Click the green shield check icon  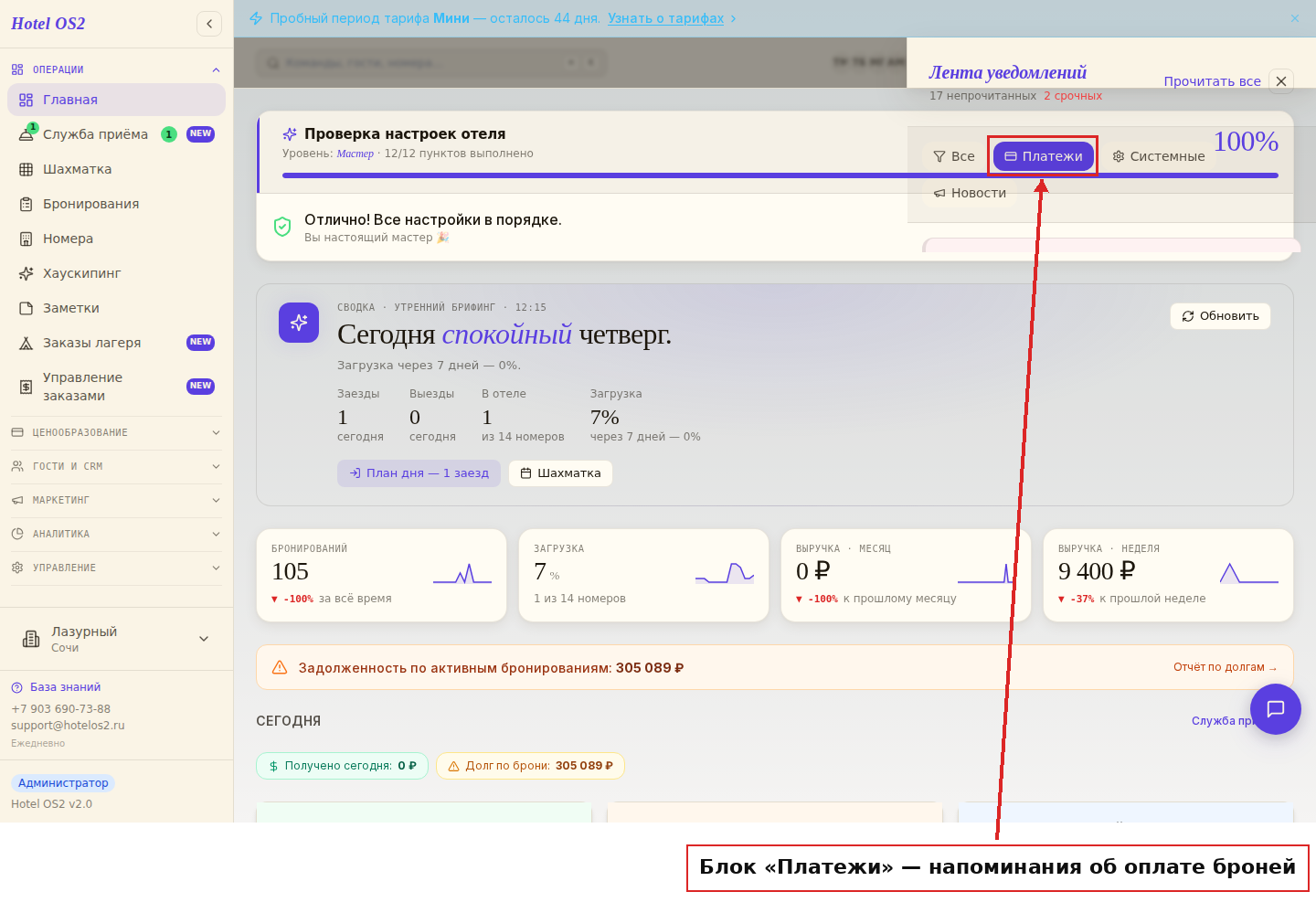click(x=282, y=227)
